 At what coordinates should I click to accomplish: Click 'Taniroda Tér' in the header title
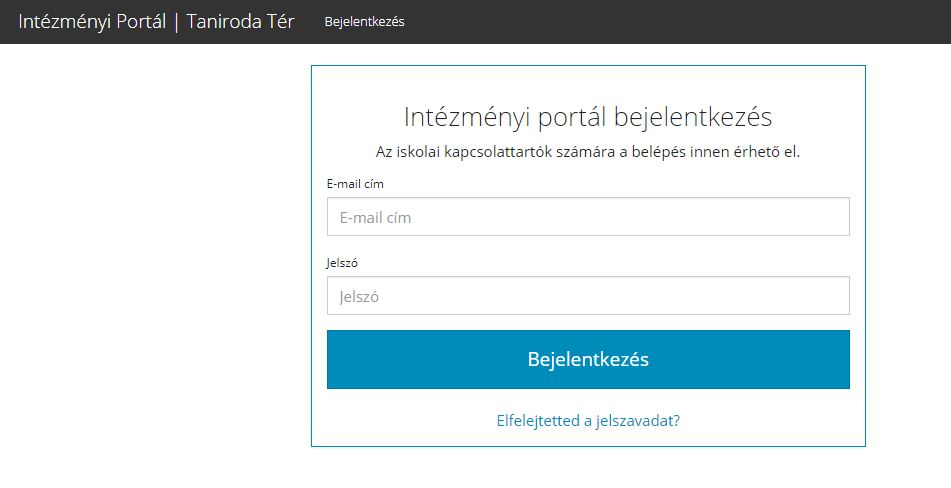click(241, 22)
